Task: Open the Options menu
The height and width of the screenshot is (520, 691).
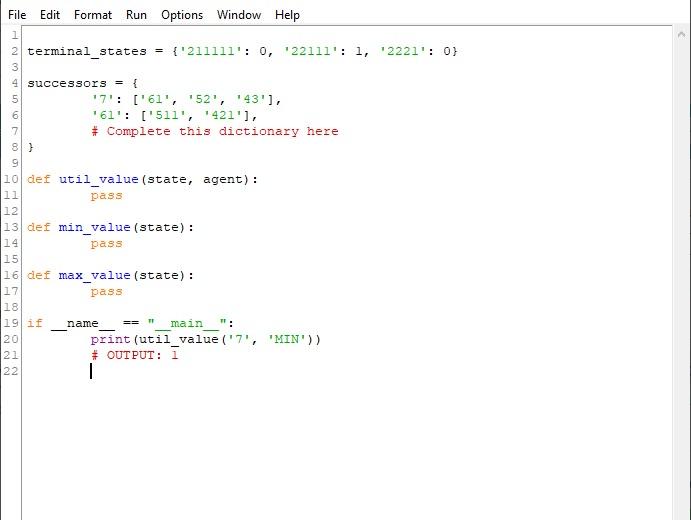Action: tap(182, 15)
